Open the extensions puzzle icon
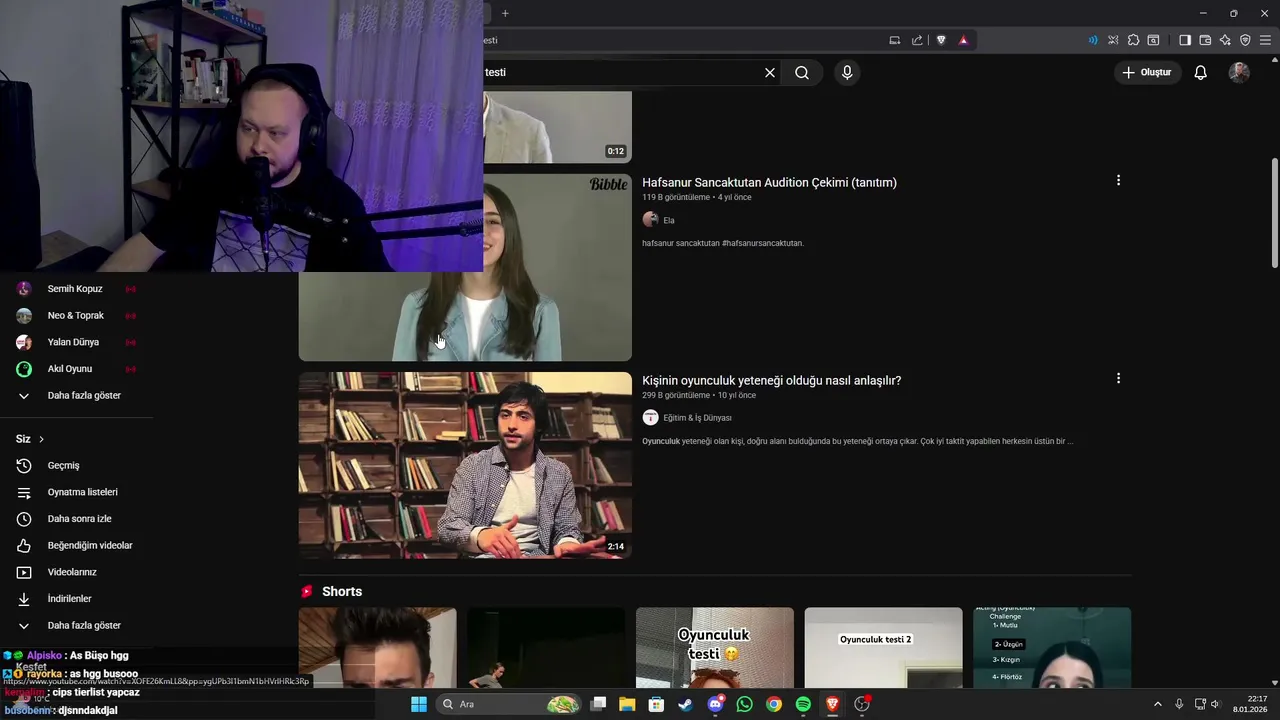This screenshot has width=1280, height=720. click(1133, 40)
